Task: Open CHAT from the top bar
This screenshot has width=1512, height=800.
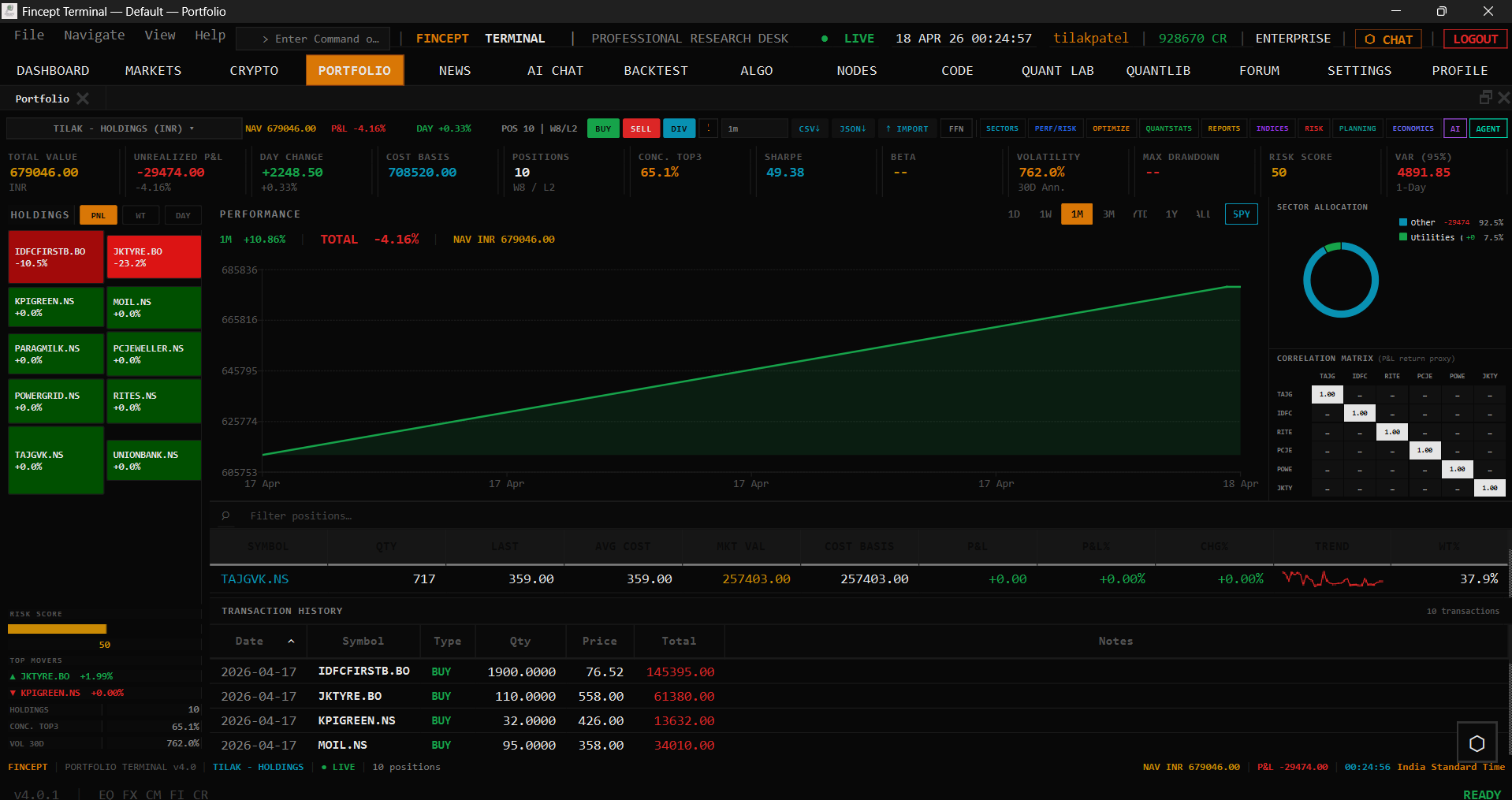Action: pyautogui.click(x=1387, y=38)
